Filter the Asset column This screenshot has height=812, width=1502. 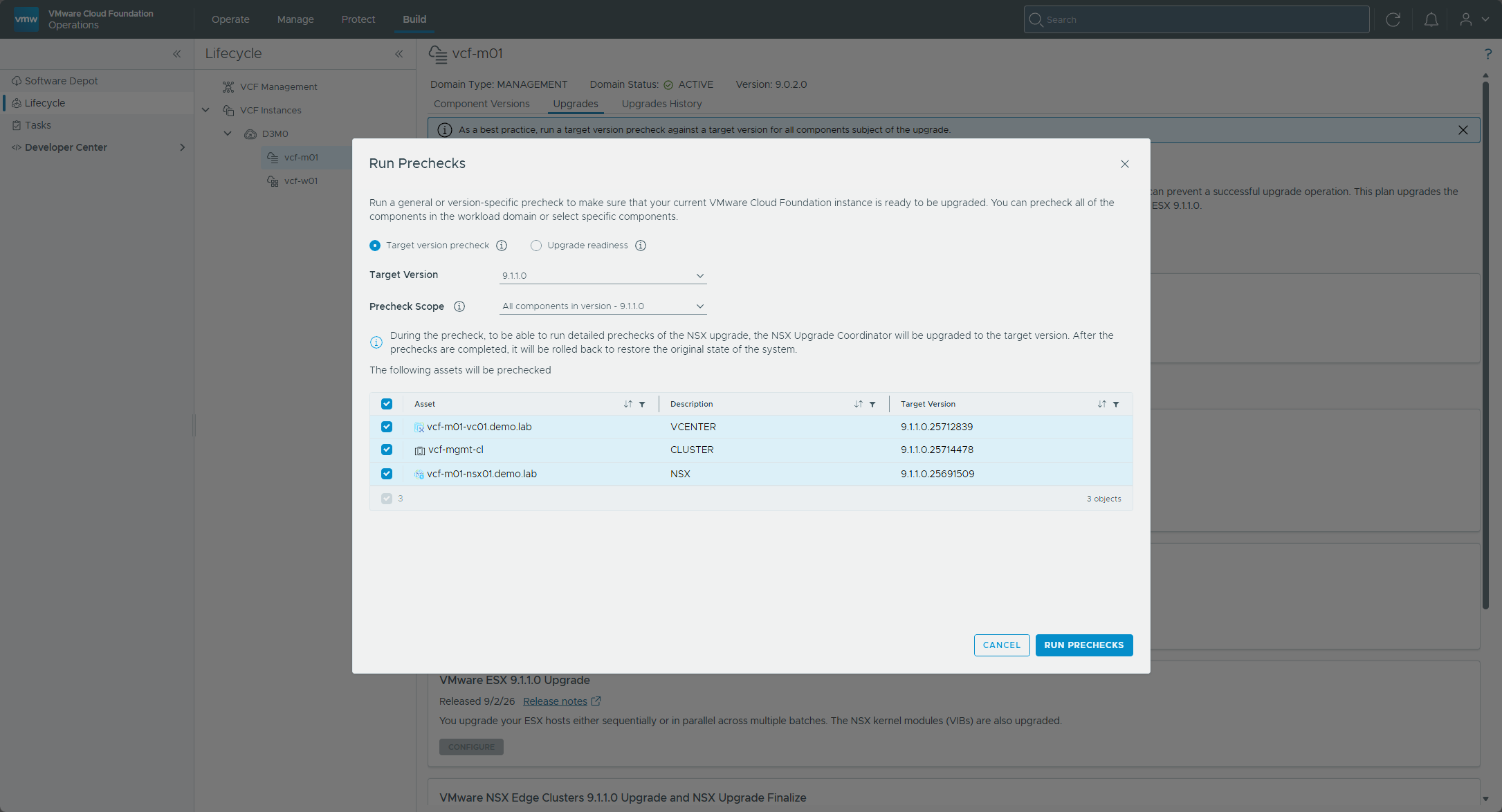coord(642,404)
